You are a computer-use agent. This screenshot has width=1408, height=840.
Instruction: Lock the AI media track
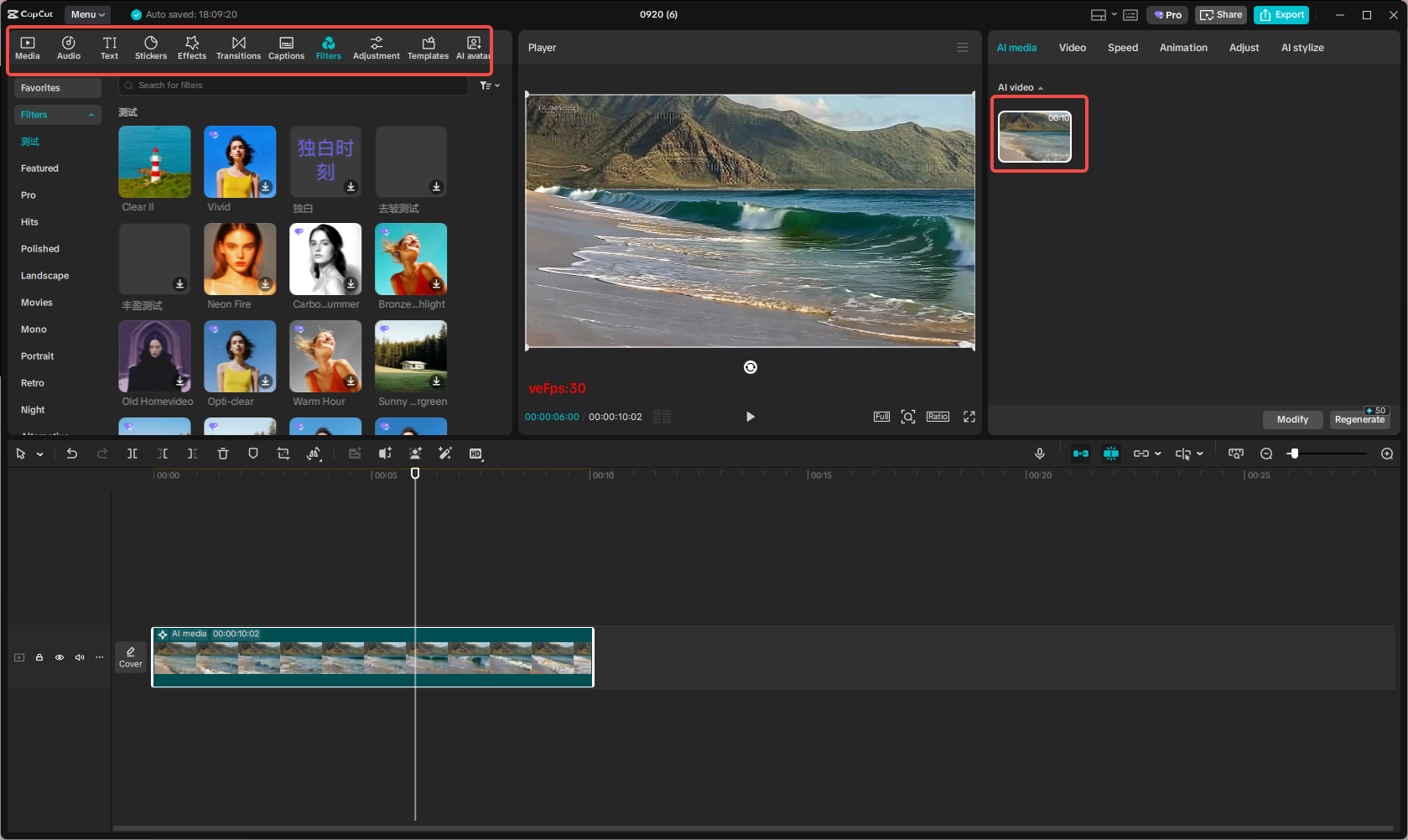39,657
